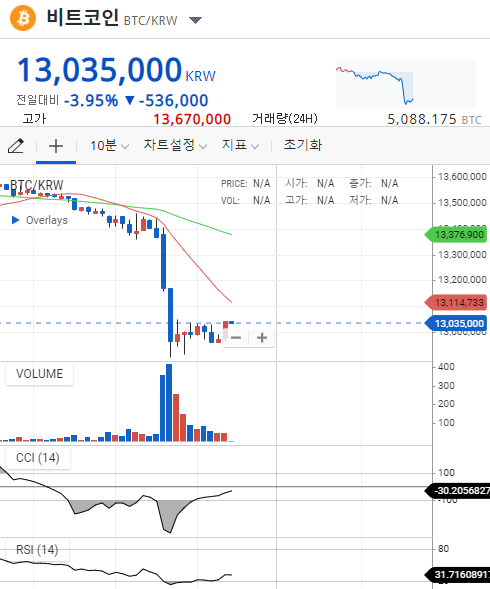Image resolution: width=490 pixels, height=589 pixels.
Task: Select the crosshair plus tool
Action: click(x=56, y=146)
